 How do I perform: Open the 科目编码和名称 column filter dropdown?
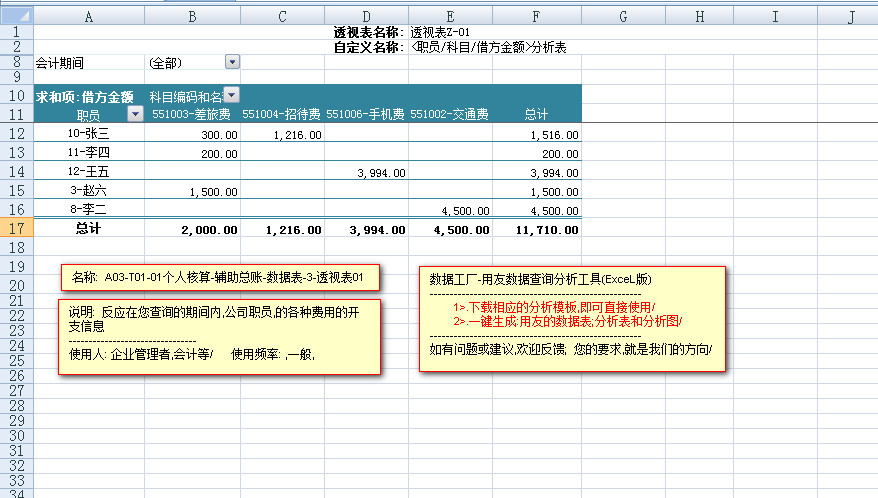[232, 95]
